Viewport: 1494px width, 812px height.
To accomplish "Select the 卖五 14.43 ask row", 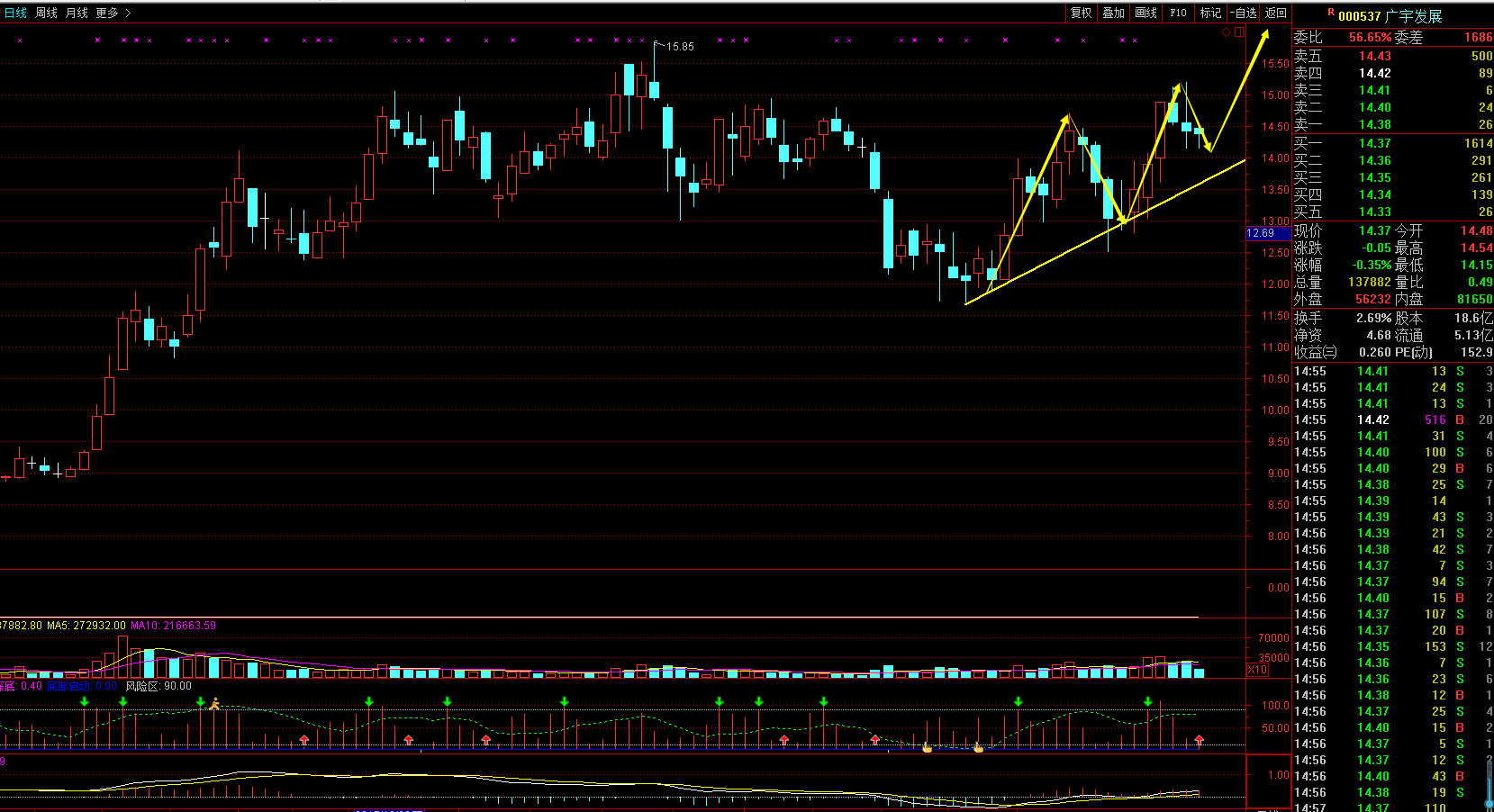I will 1393,56.
